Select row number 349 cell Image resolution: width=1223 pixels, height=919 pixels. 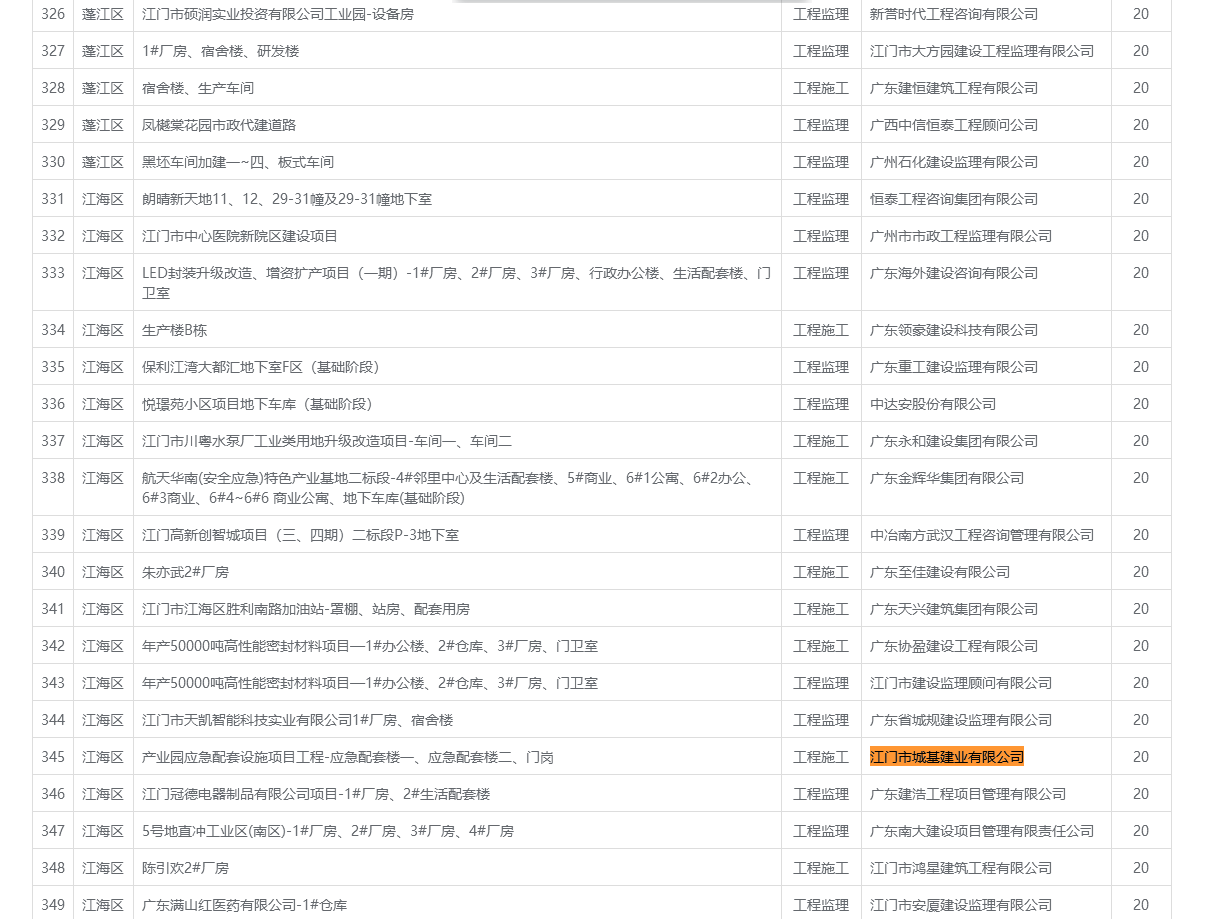point(53,905)
